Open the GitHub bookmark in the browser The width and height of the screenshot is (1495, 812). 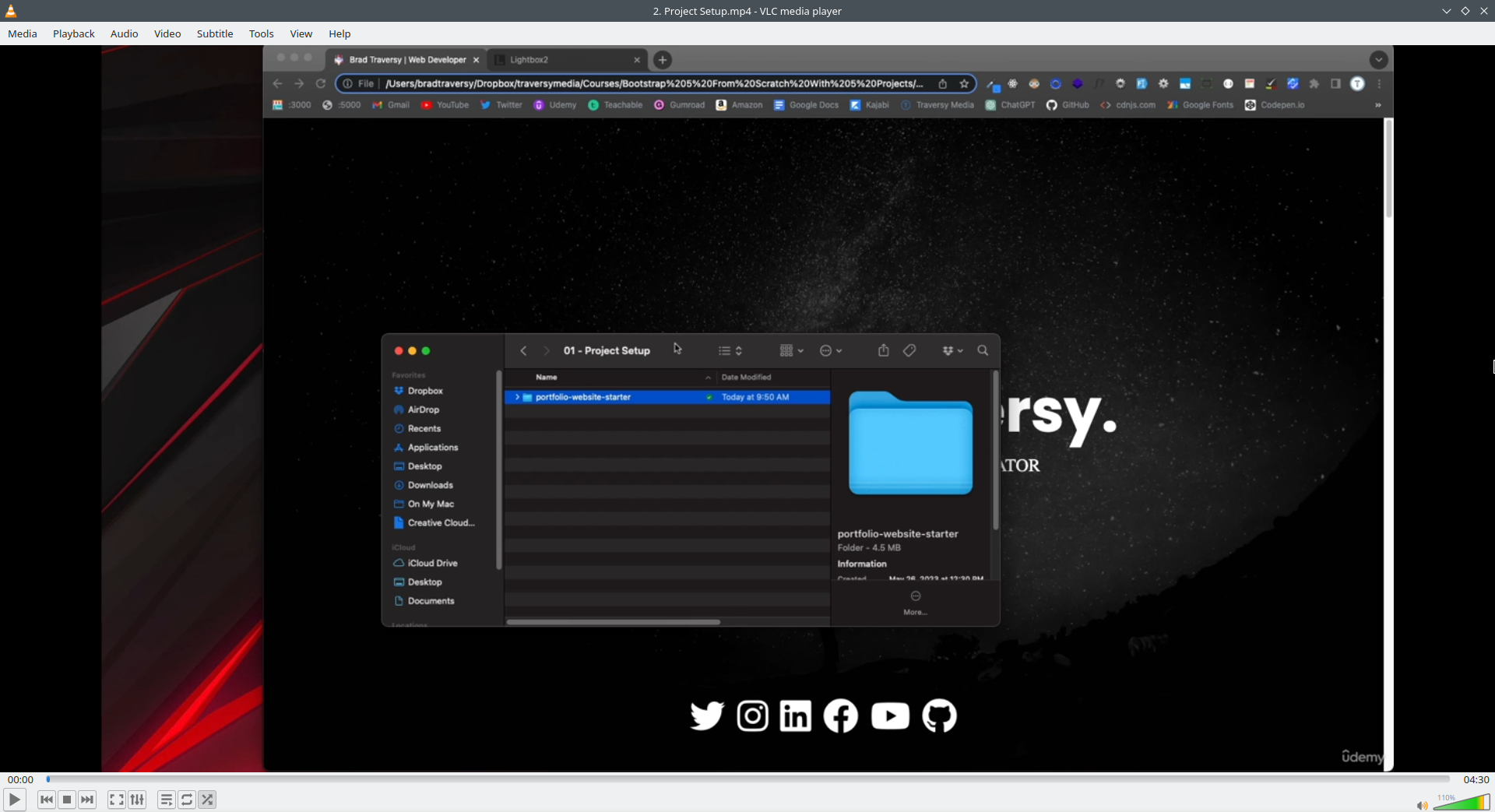[1068, 105]
